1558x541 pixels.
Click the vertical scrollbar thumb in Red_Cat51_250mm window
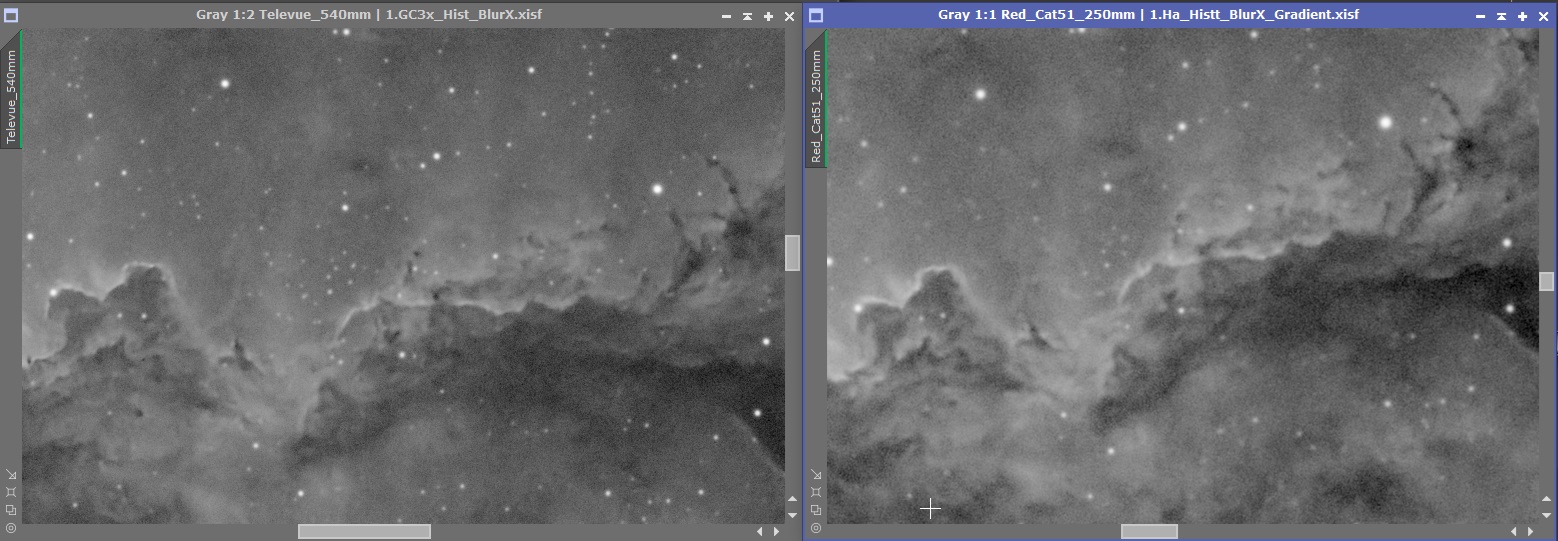(1546, 281)
